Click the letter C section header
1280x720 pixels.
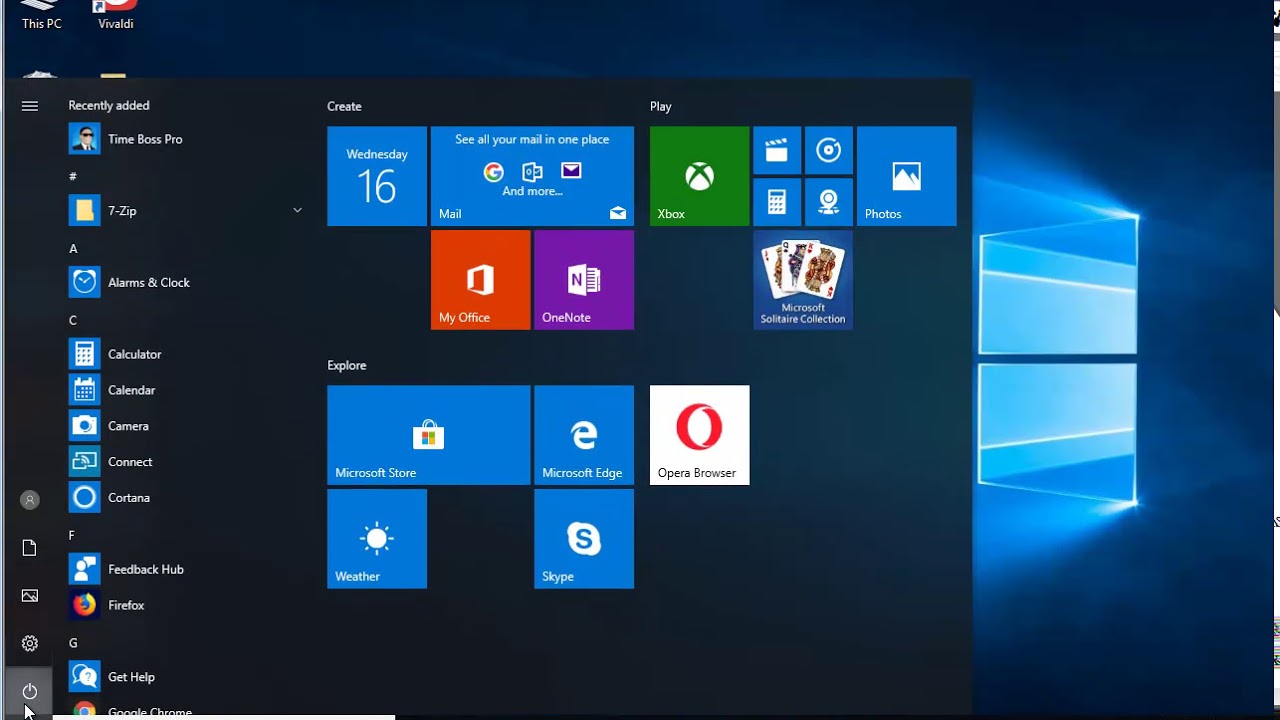click(x=73, y=321)
